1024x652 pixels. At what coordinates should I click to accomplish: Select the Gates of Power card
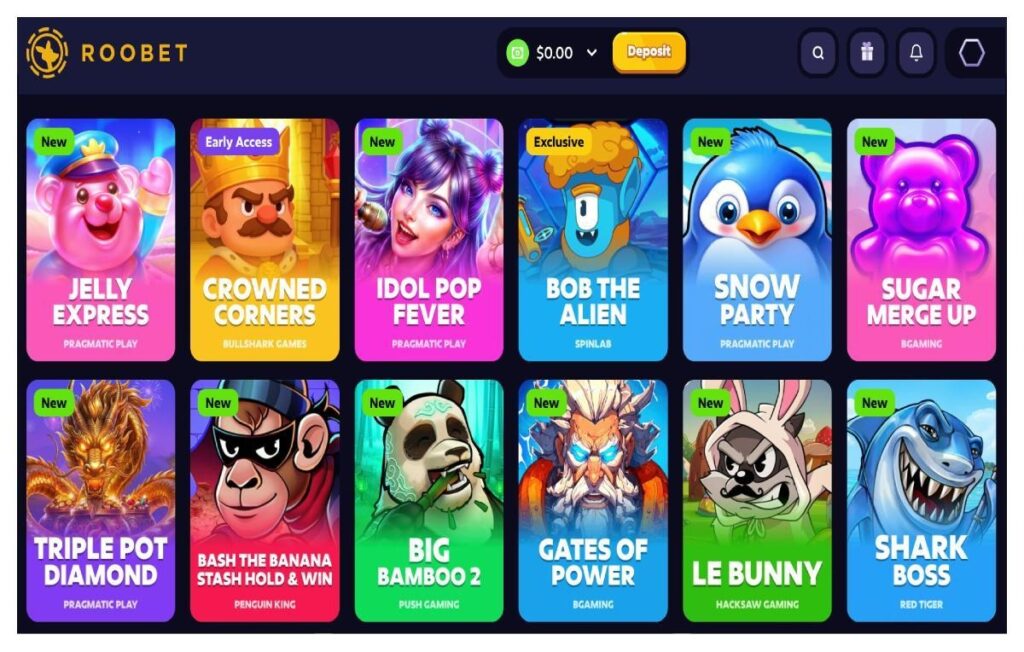coord(593,500)
